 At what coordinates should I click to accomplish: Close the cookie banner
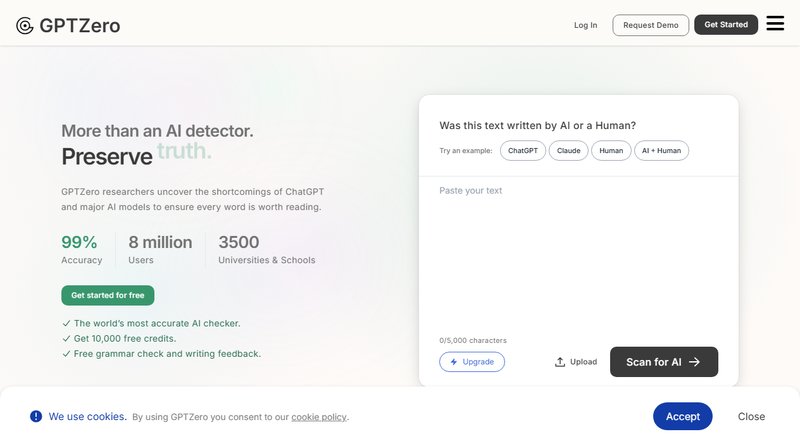coord(751,416)
